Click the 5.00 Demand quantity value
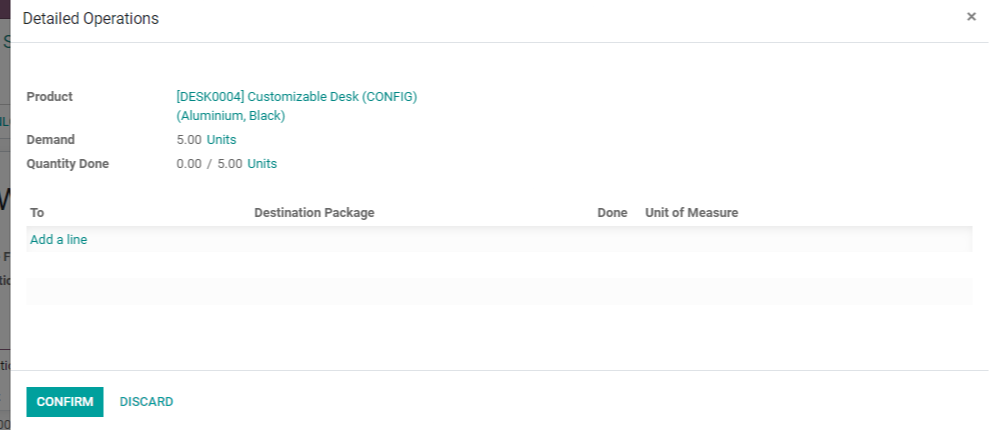The height and width of the screenshot is (430, 989). (x=189, y=140)
